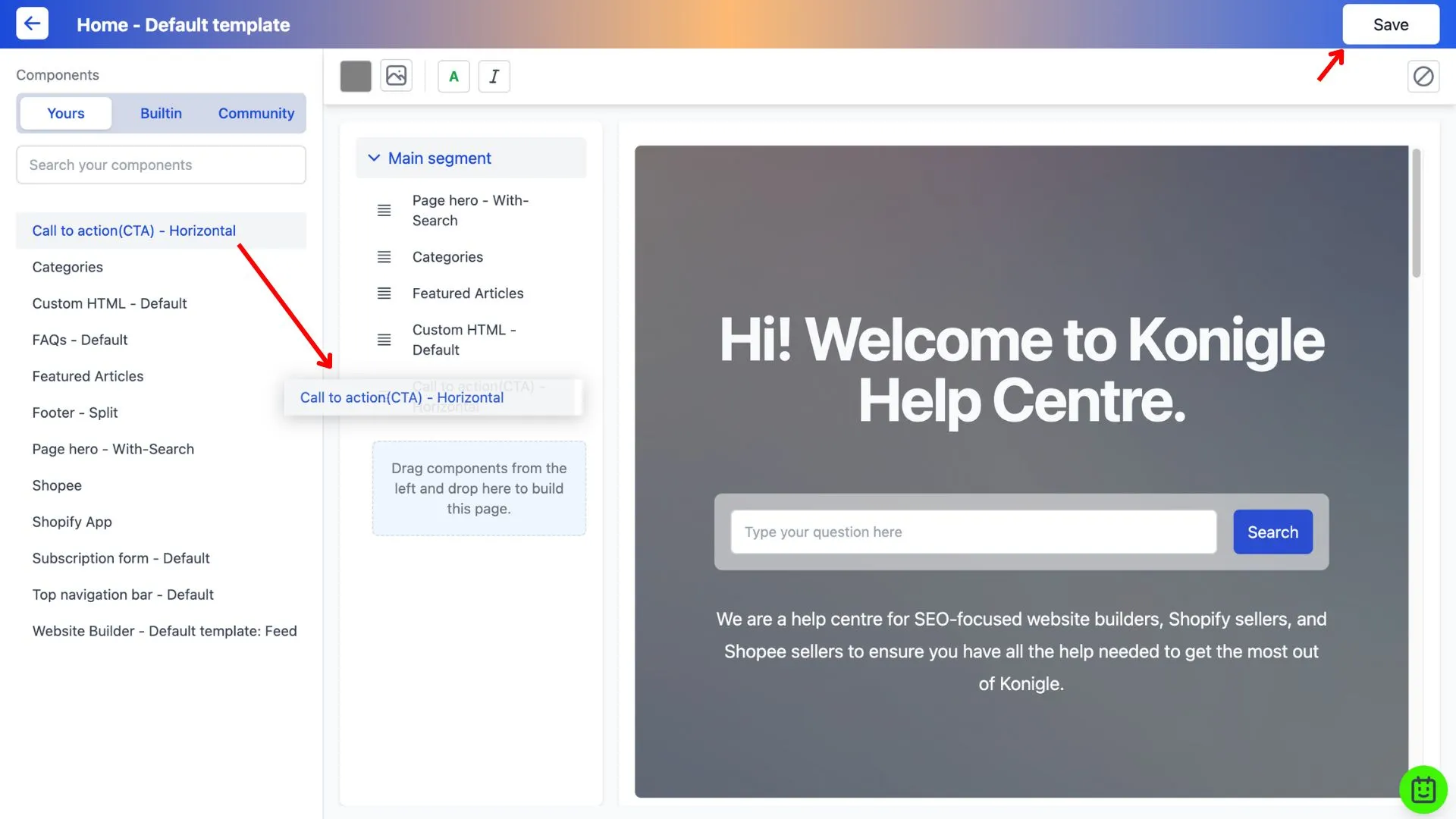Save the template with the Save button
1456x819 pixels.
[x=1391, y=24]
